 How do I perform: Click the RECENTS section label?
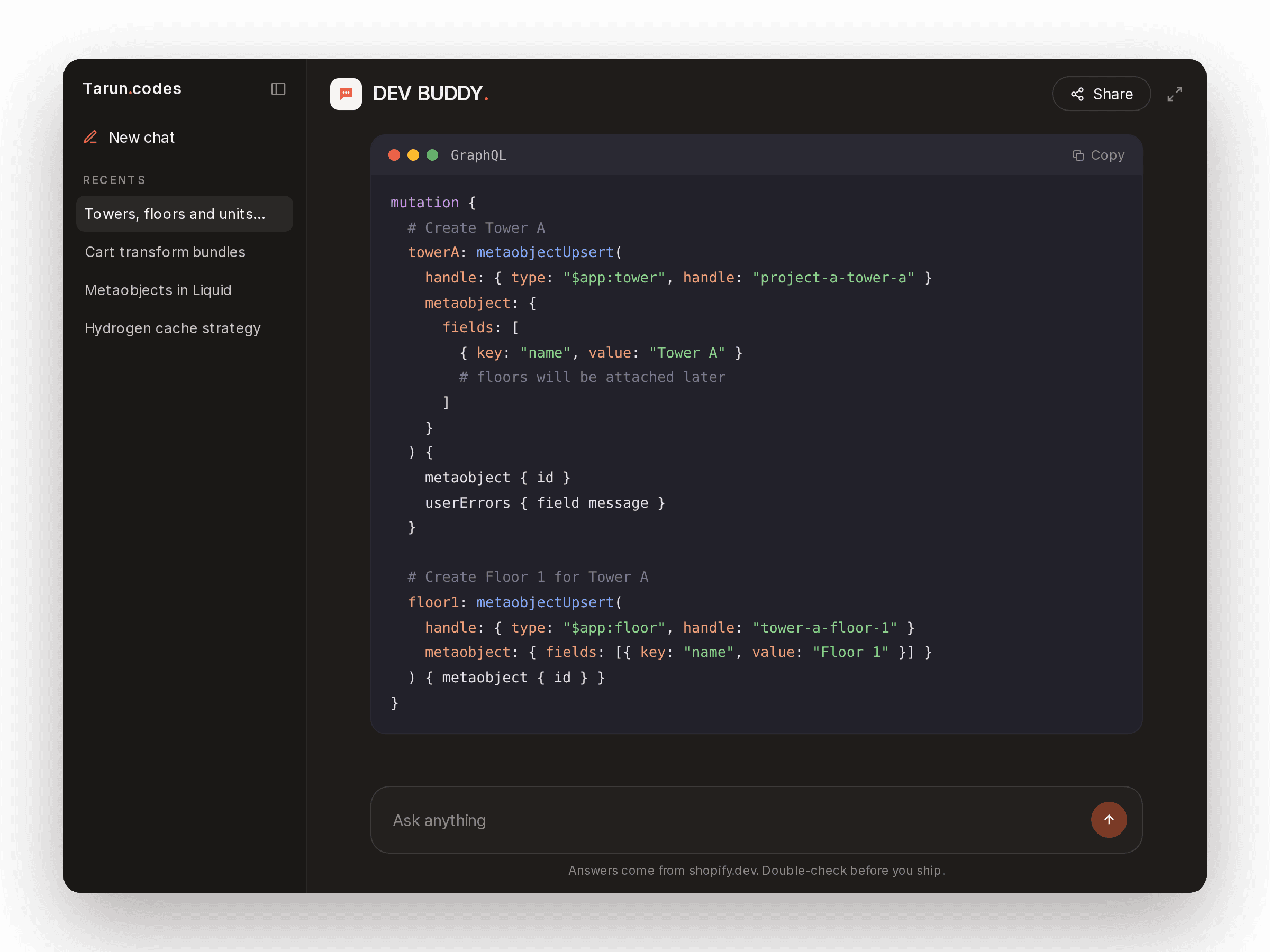point(114,180)
